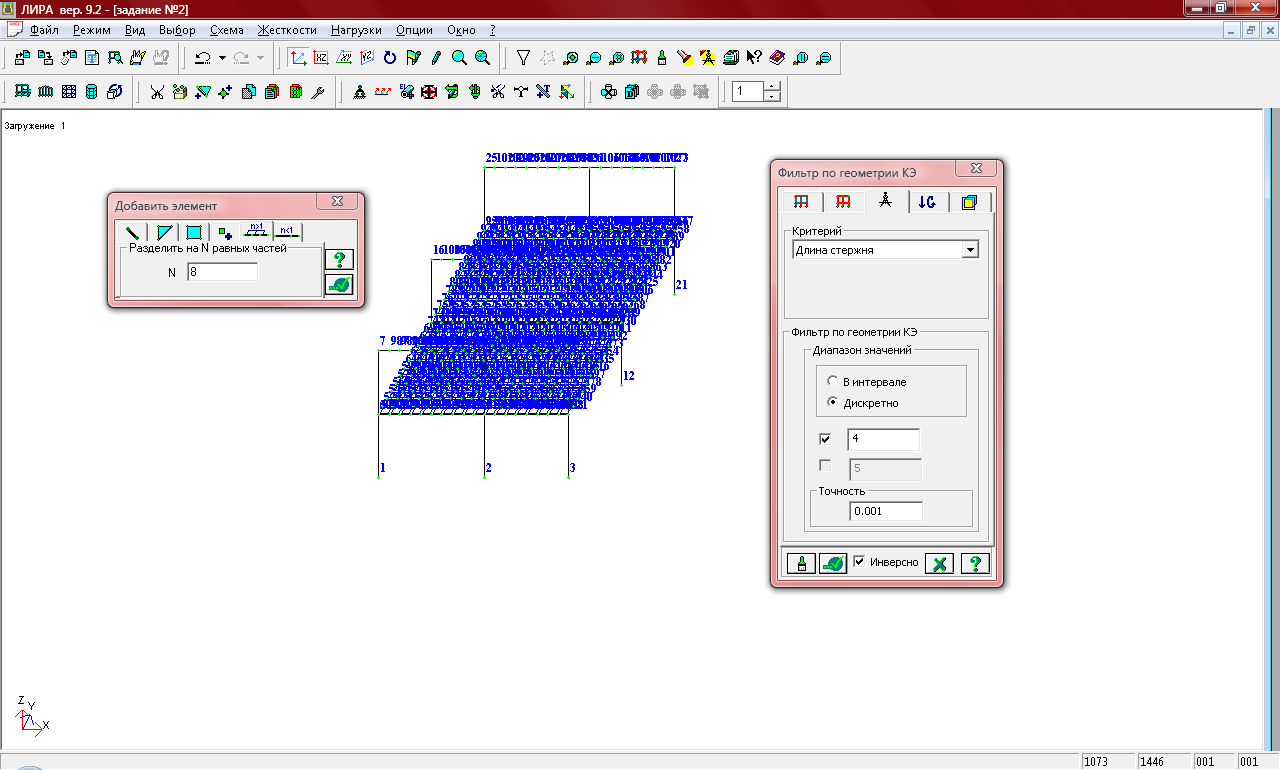The width and height of the screenshot is (1280, 770).
Task: Click the help question button in filter dialog
Action: (975, 563)
